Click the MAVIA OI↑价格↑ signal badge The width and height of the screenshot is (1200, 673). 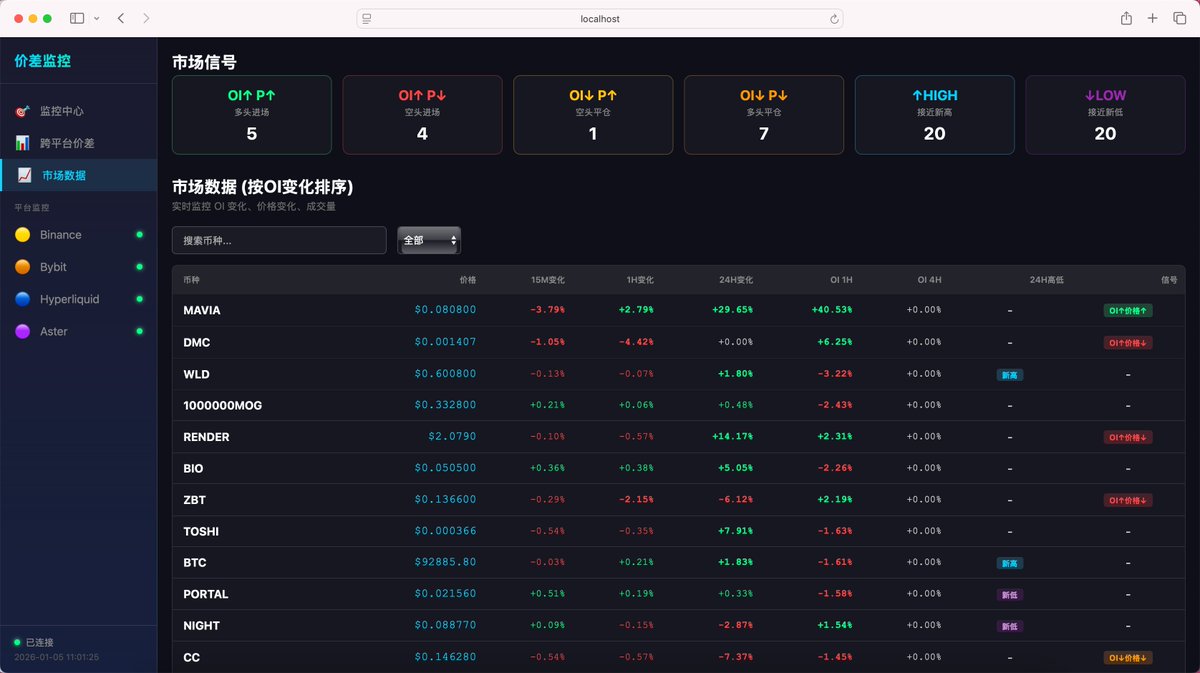(x=1128, y=310)
